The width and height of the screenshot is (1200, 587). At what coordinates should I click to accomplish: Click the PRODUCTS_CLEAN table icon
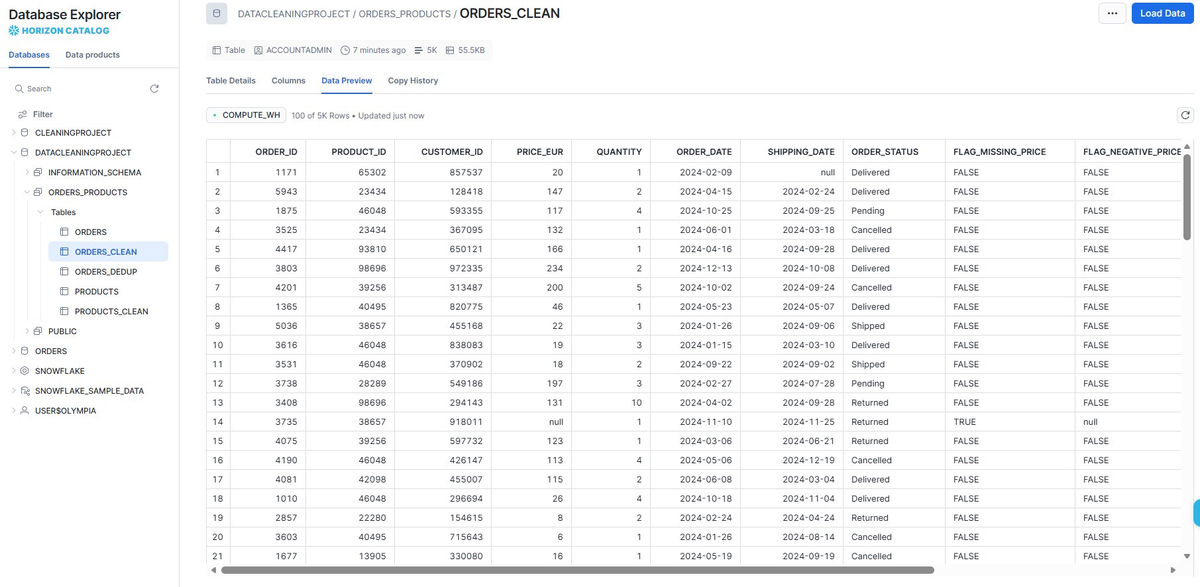[x=65, y=311]
